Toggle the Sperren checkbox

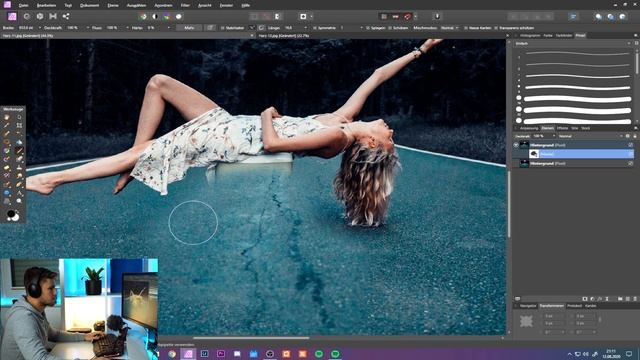tap(390, 28)
